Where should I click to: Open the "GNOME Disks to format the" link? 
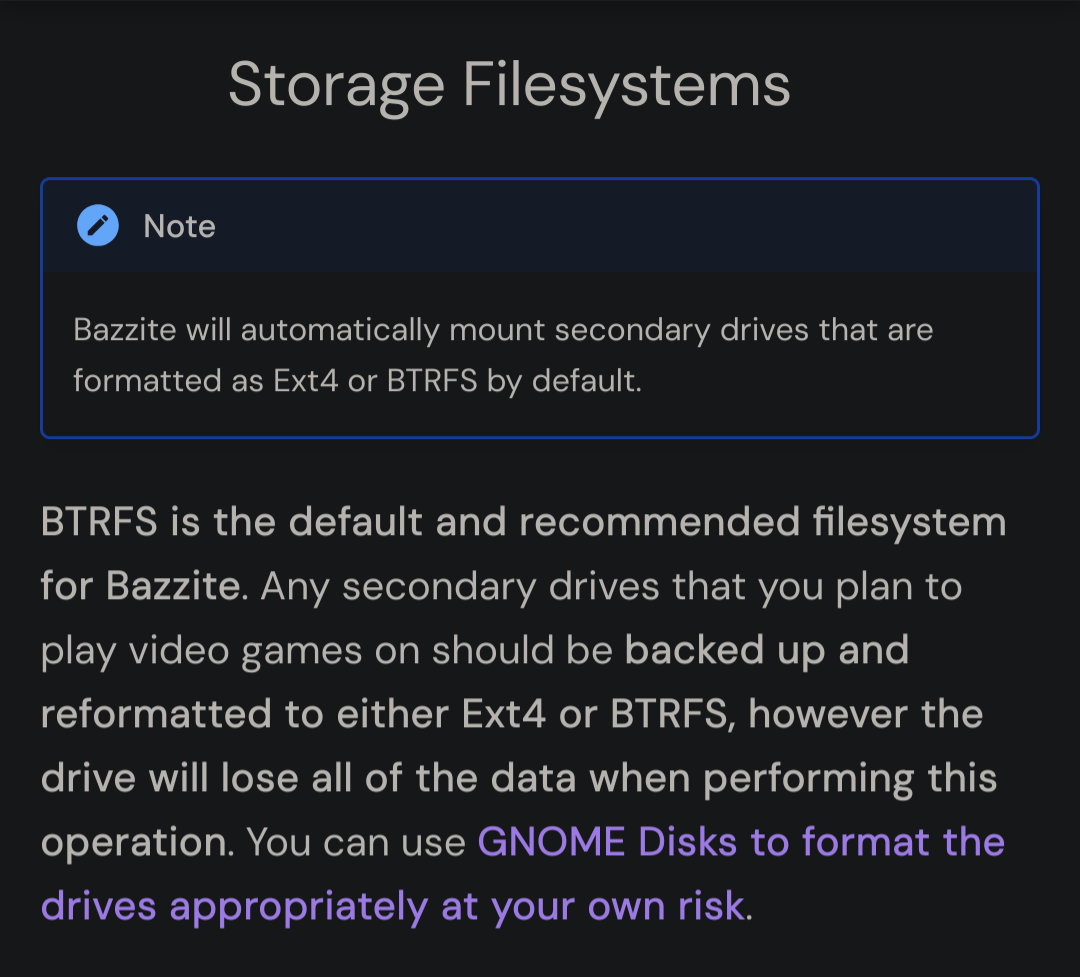pos(741,841)
